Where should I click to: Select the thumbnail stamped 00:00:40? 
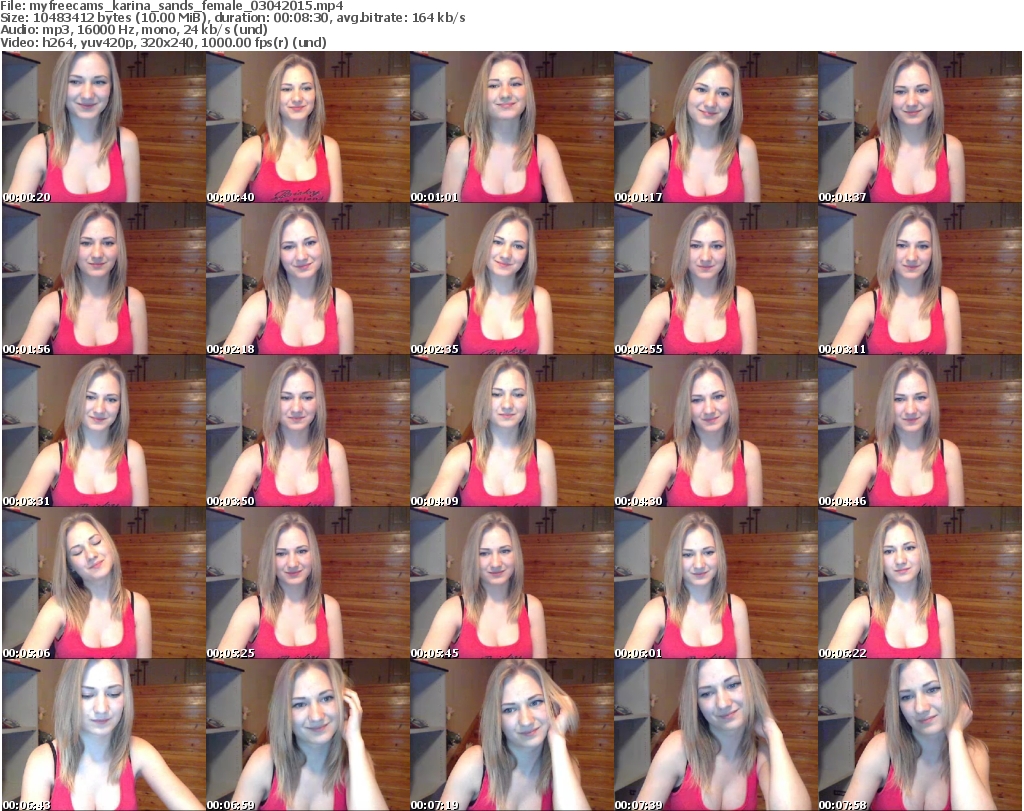308,127
